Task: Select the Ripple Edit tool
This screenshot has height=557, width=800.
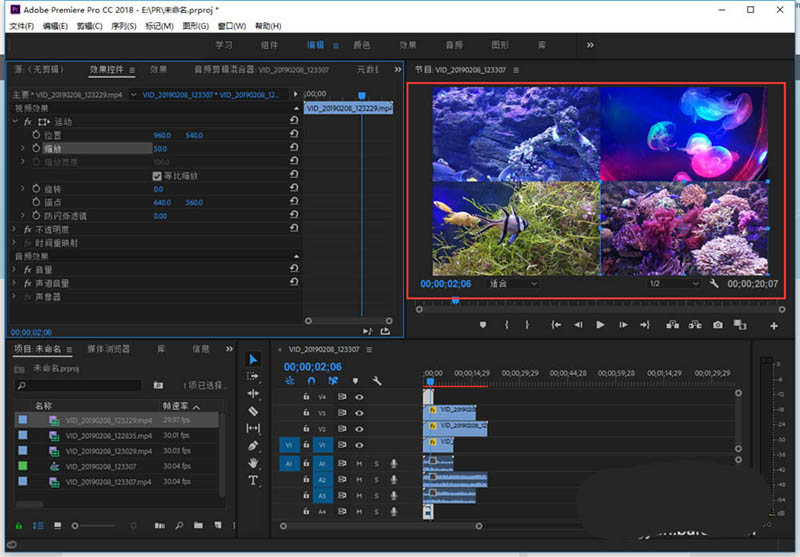Action: click(x=253, y=393)
